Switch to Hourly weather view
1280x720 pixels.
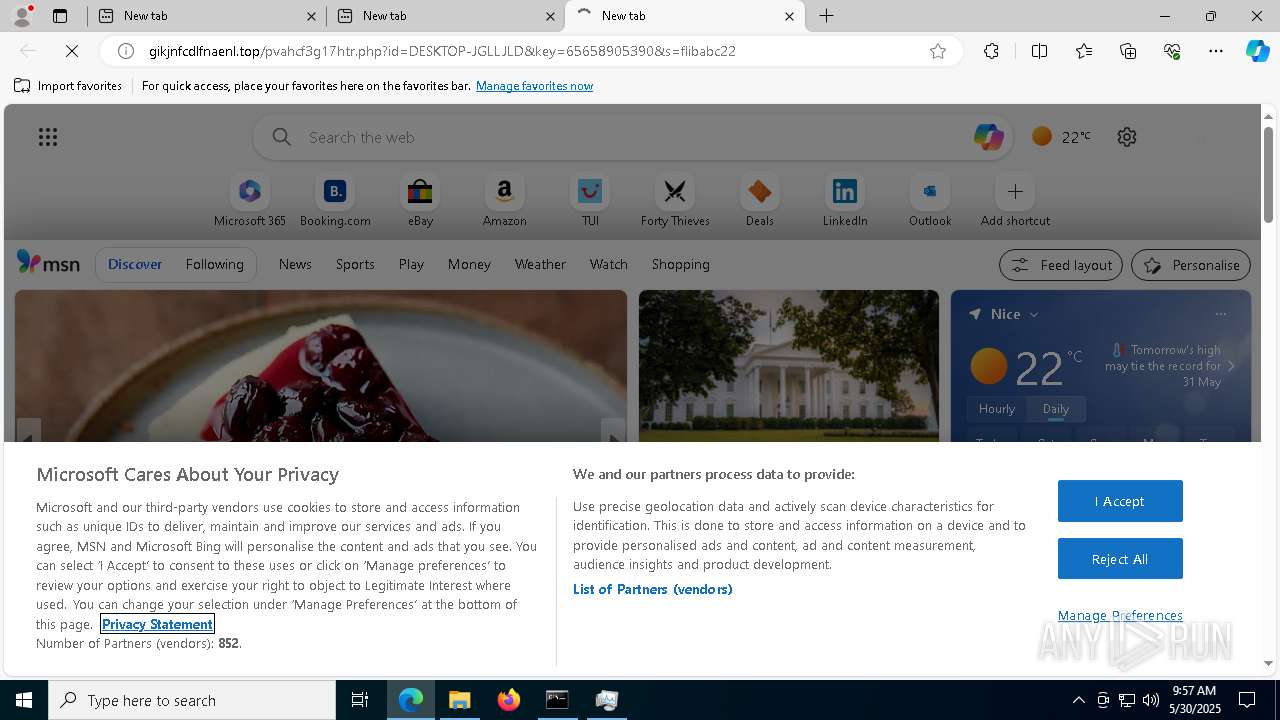point(997,408)
